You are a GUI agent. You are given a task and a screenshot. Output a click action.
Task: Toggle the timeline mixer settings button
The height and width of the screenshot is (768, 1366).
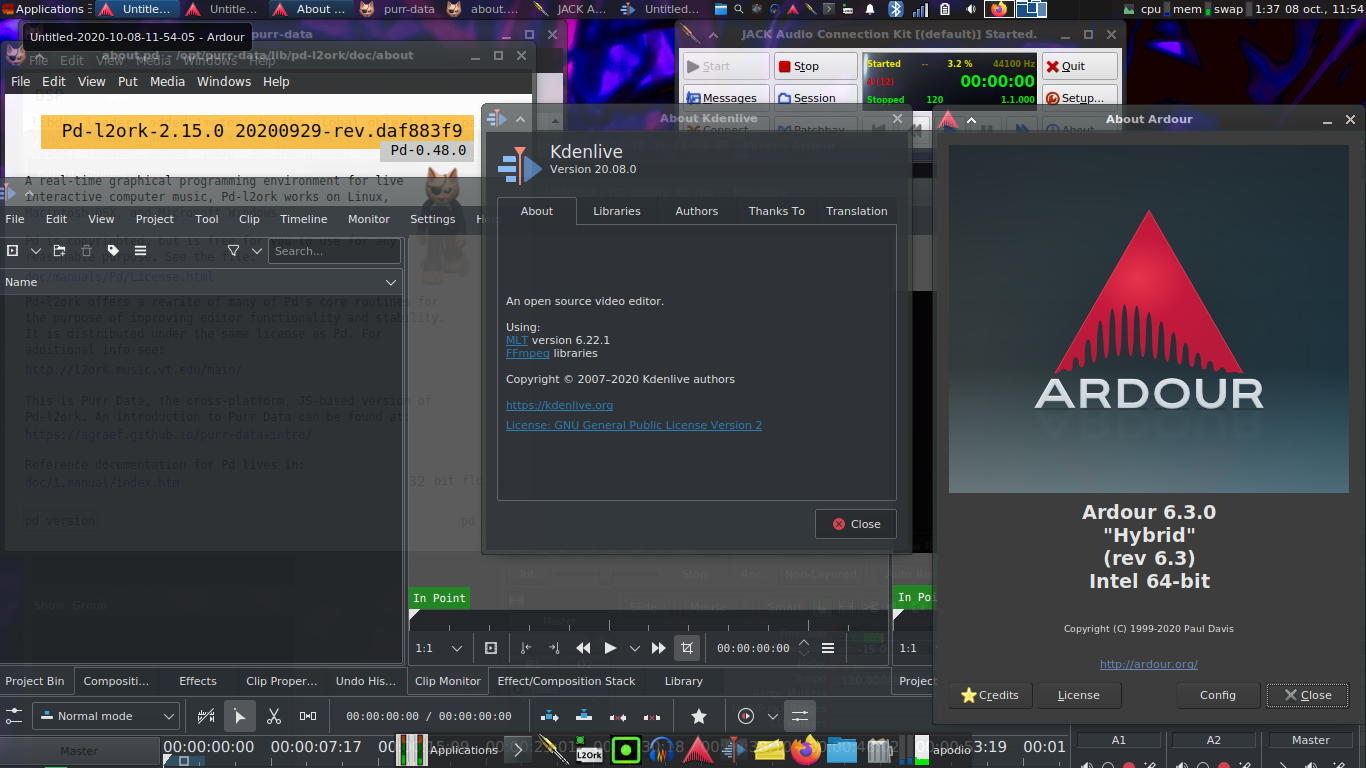799,716
